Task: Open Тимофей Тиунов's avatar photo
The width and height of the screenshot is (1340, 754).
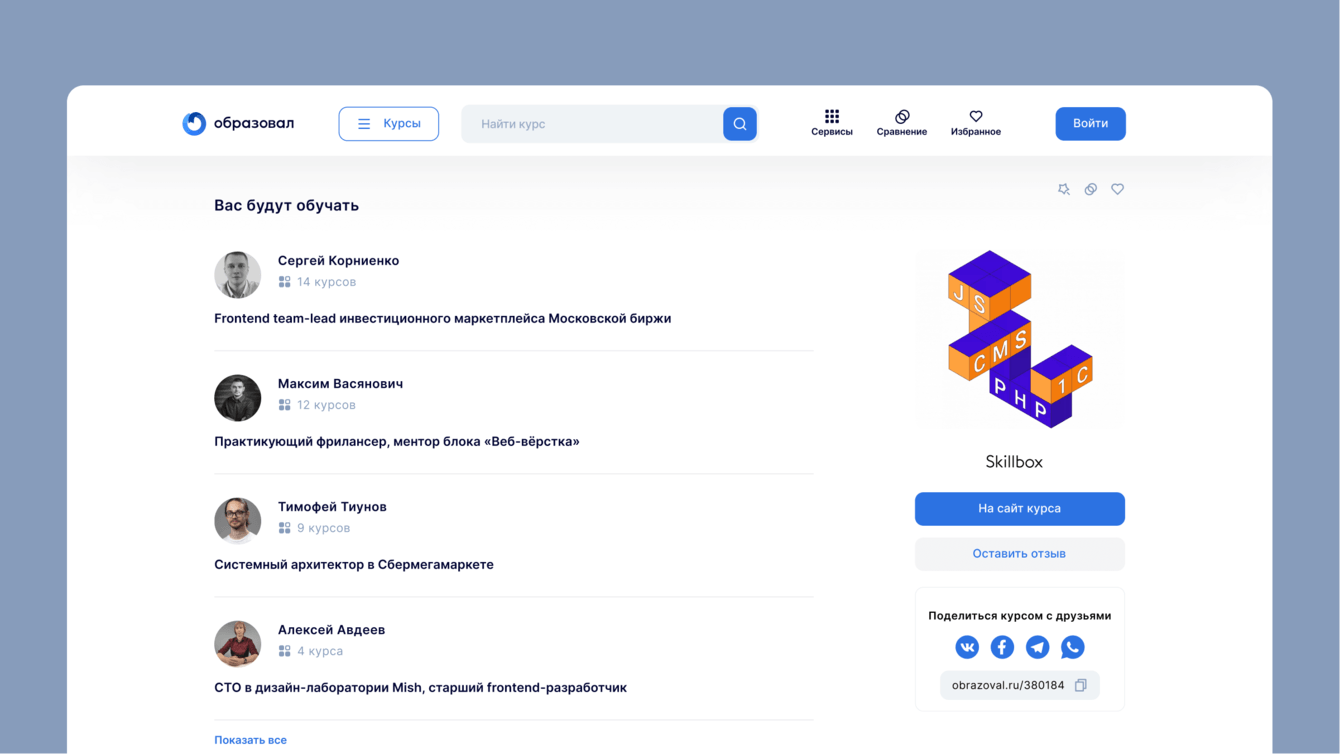Action: [x=238, y=521]
